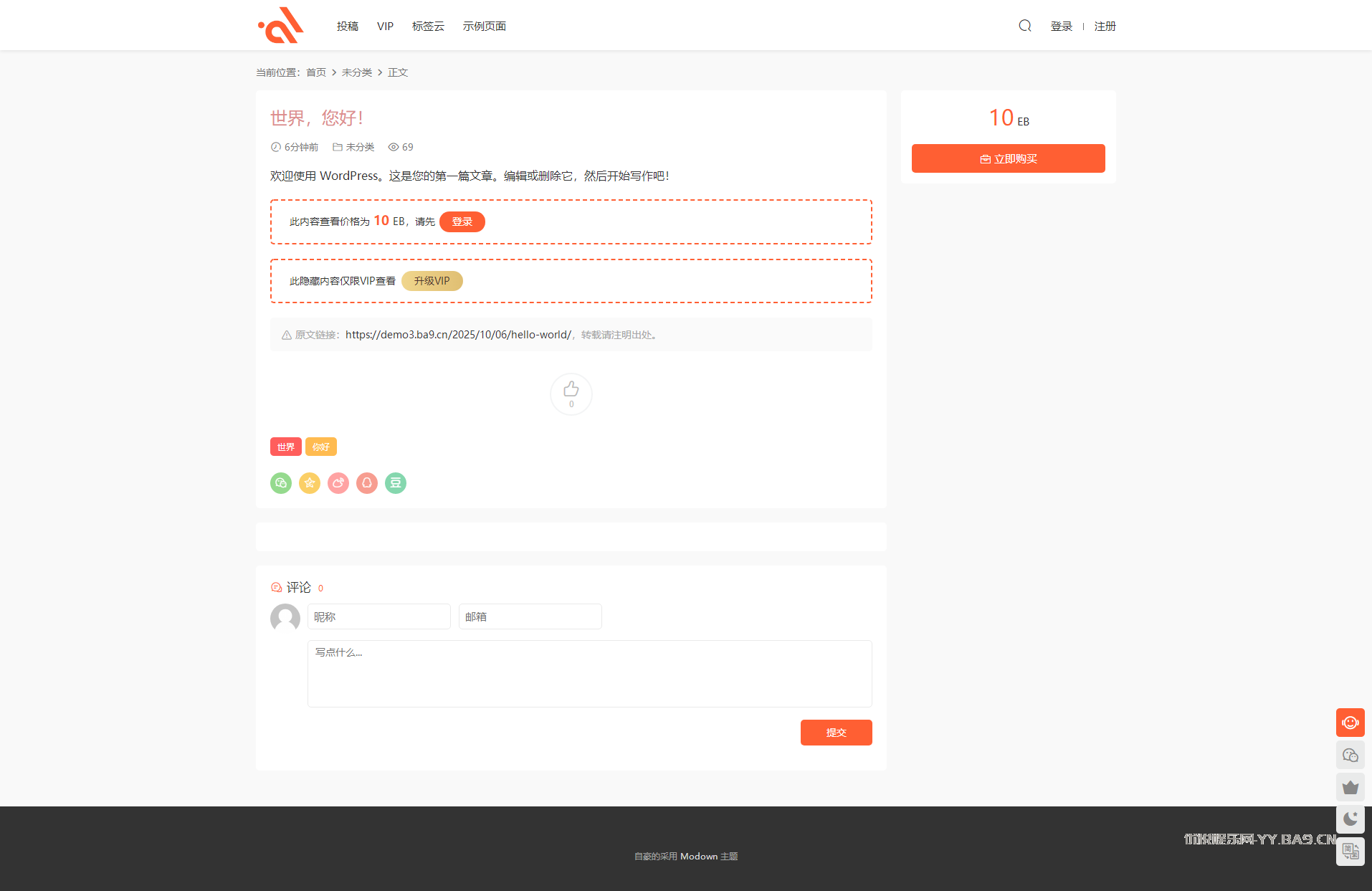Click the 写点什么 comment text area
The width and height of the screenshot is (1372, 891).
(589, 674)
